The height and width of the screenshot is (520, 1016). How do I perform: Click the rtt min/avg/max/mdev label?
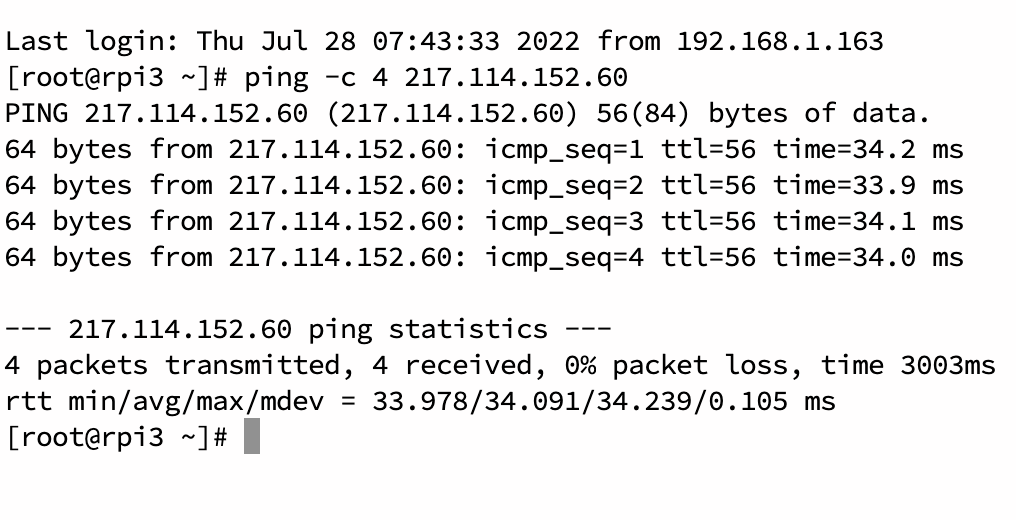point(164,401)
